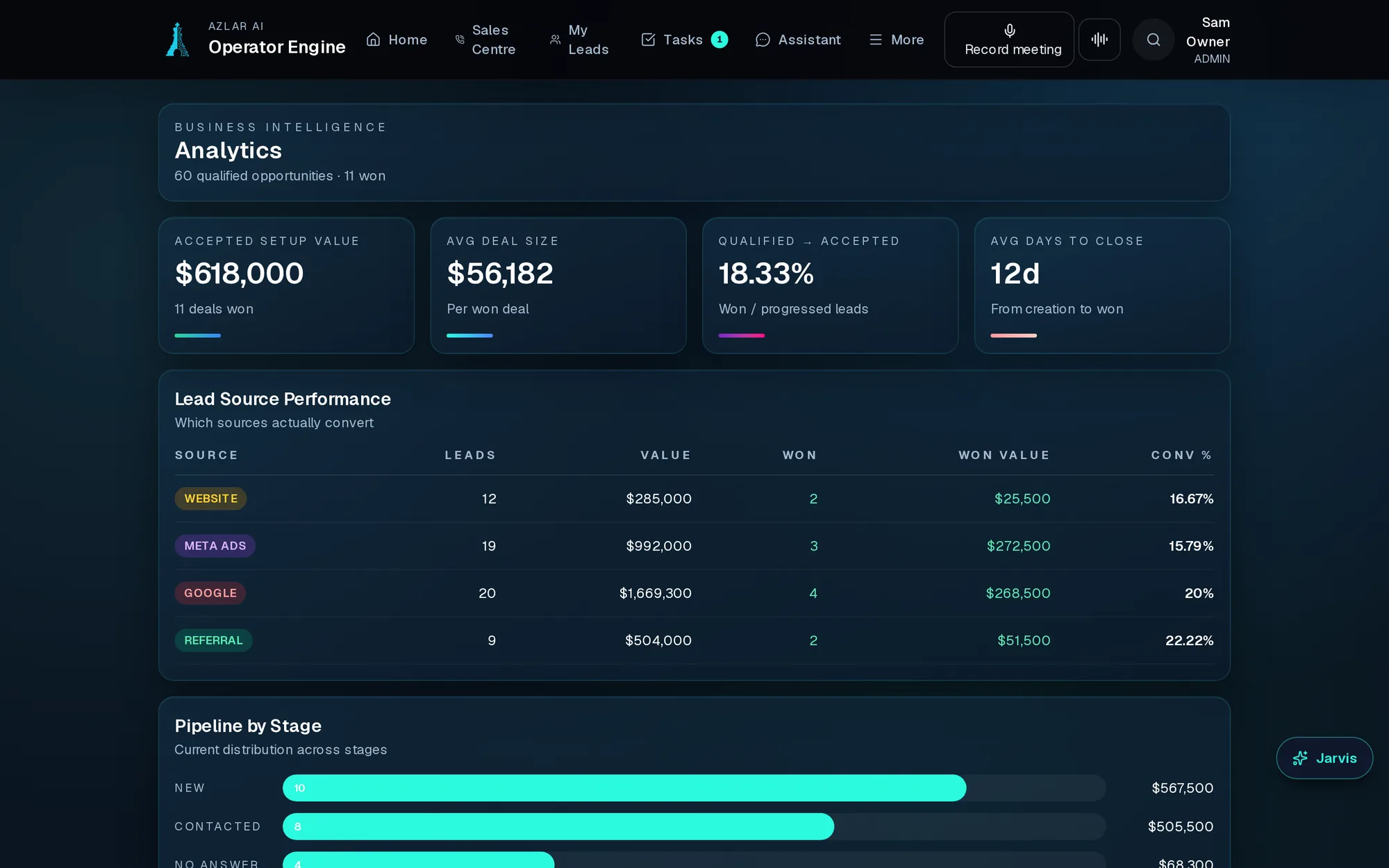This screenshot has height=868, width=1389.
Task: Click the GOOGLE source badge
Action: tap(210, 593)
